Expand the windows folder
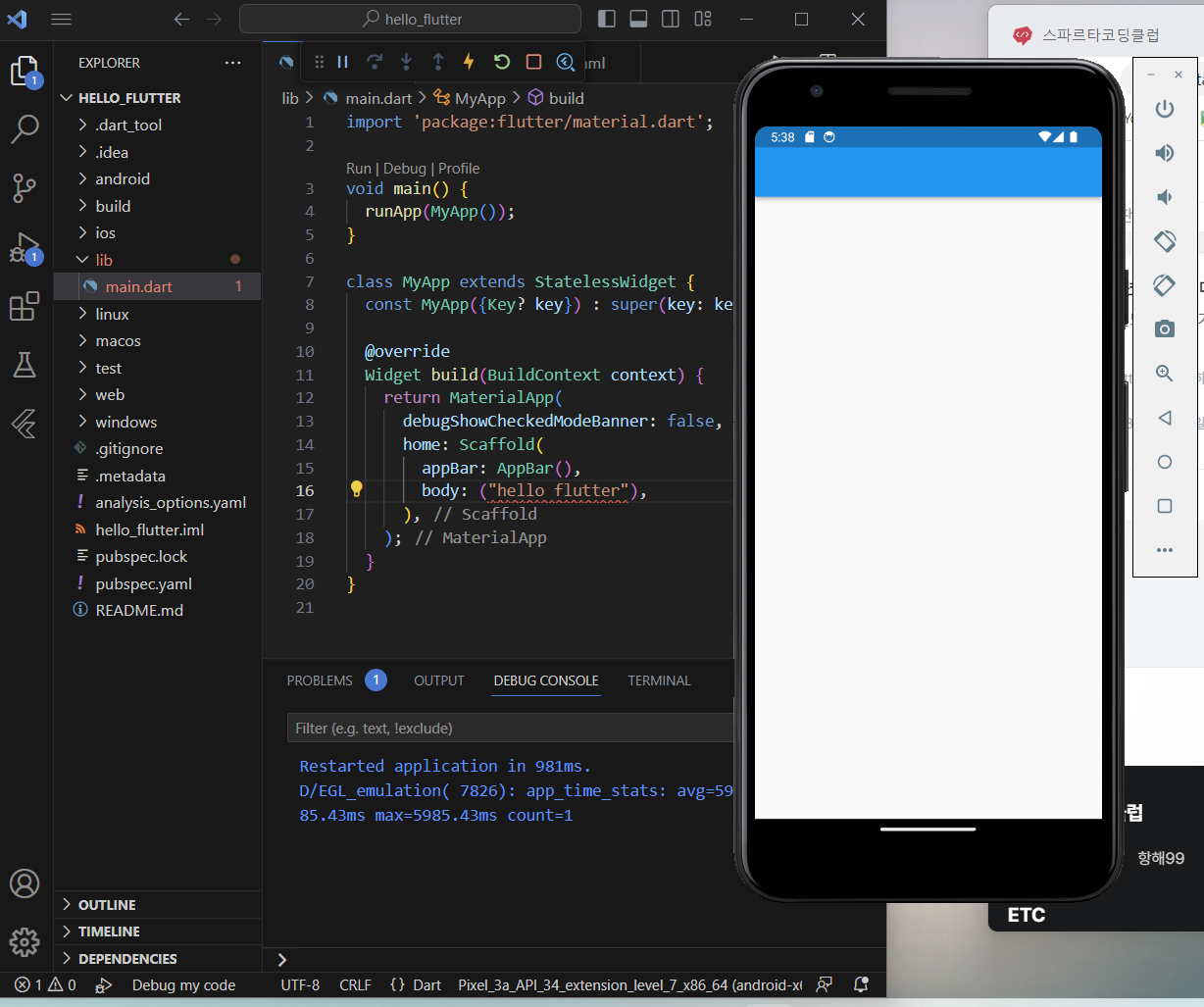The image size is (1204, 1007). pos(157,422)
